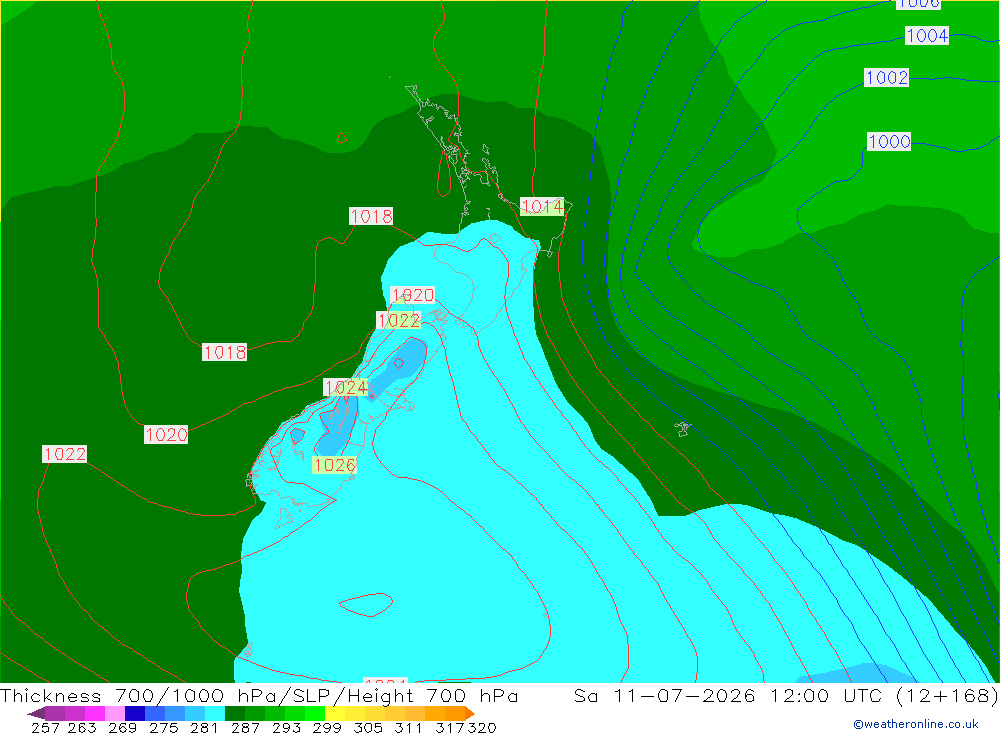
Task: Pick the magenta legend swatch
Action: point(95,713)
